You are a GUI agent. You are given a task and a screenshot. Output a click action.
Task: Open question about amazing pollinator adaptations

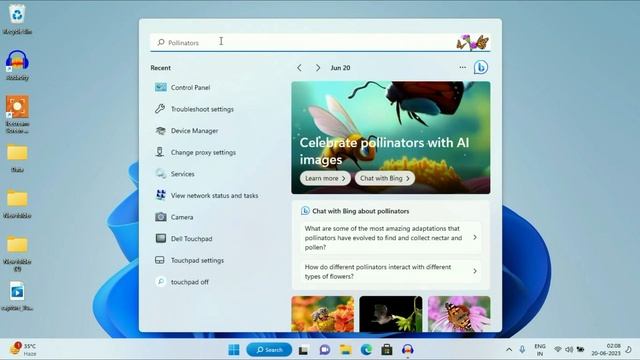click(x=391, y=238)
